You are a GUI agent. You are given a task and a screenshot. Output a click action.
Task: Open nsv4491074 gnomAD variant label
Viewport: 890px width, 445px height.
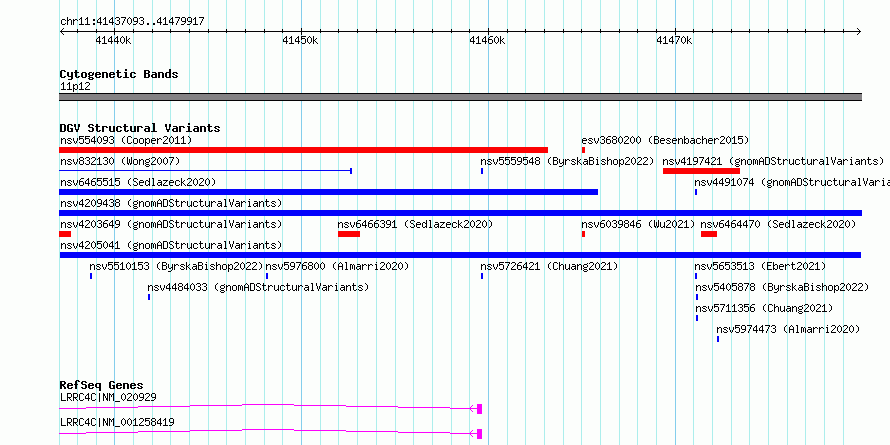[x=792, y=182]
